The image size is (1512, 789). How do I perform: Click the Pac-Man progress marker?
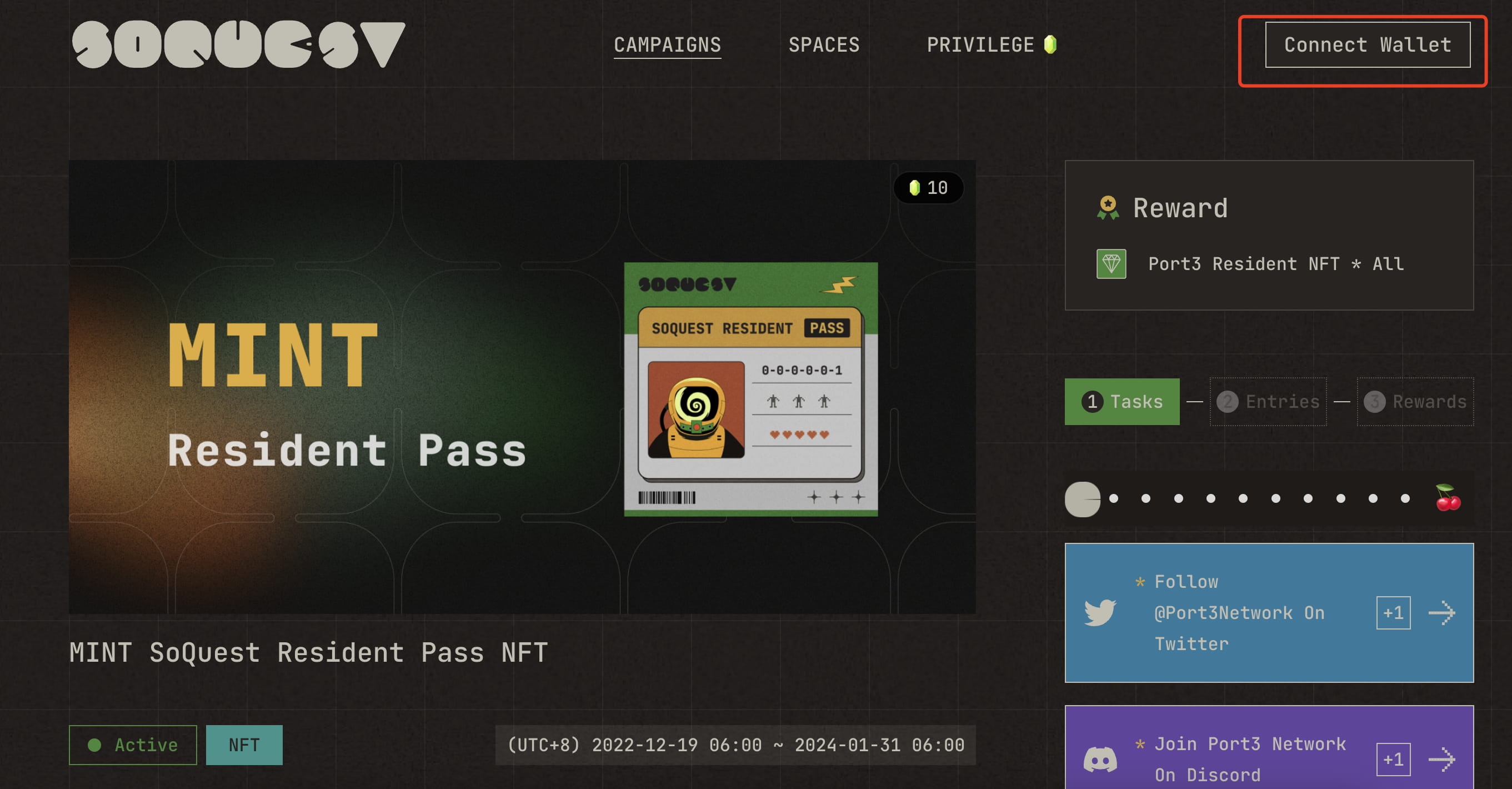1083,499
